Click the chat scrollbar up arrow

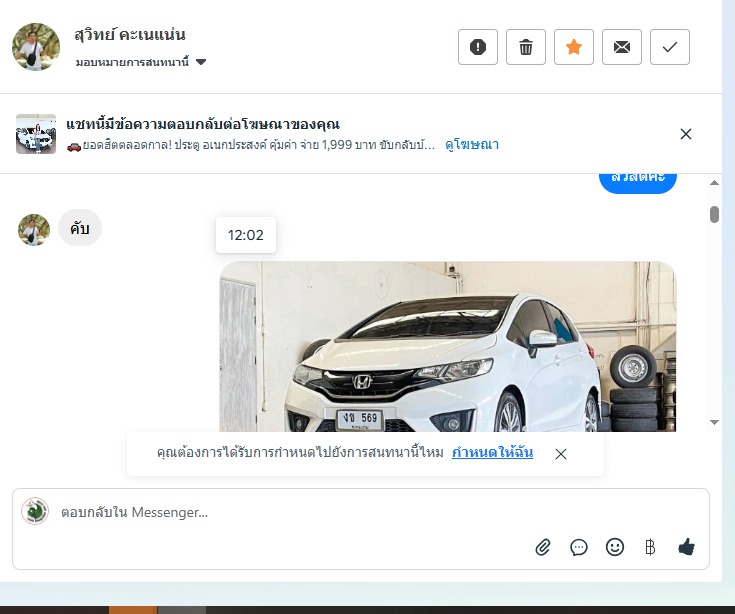[714, 183]
